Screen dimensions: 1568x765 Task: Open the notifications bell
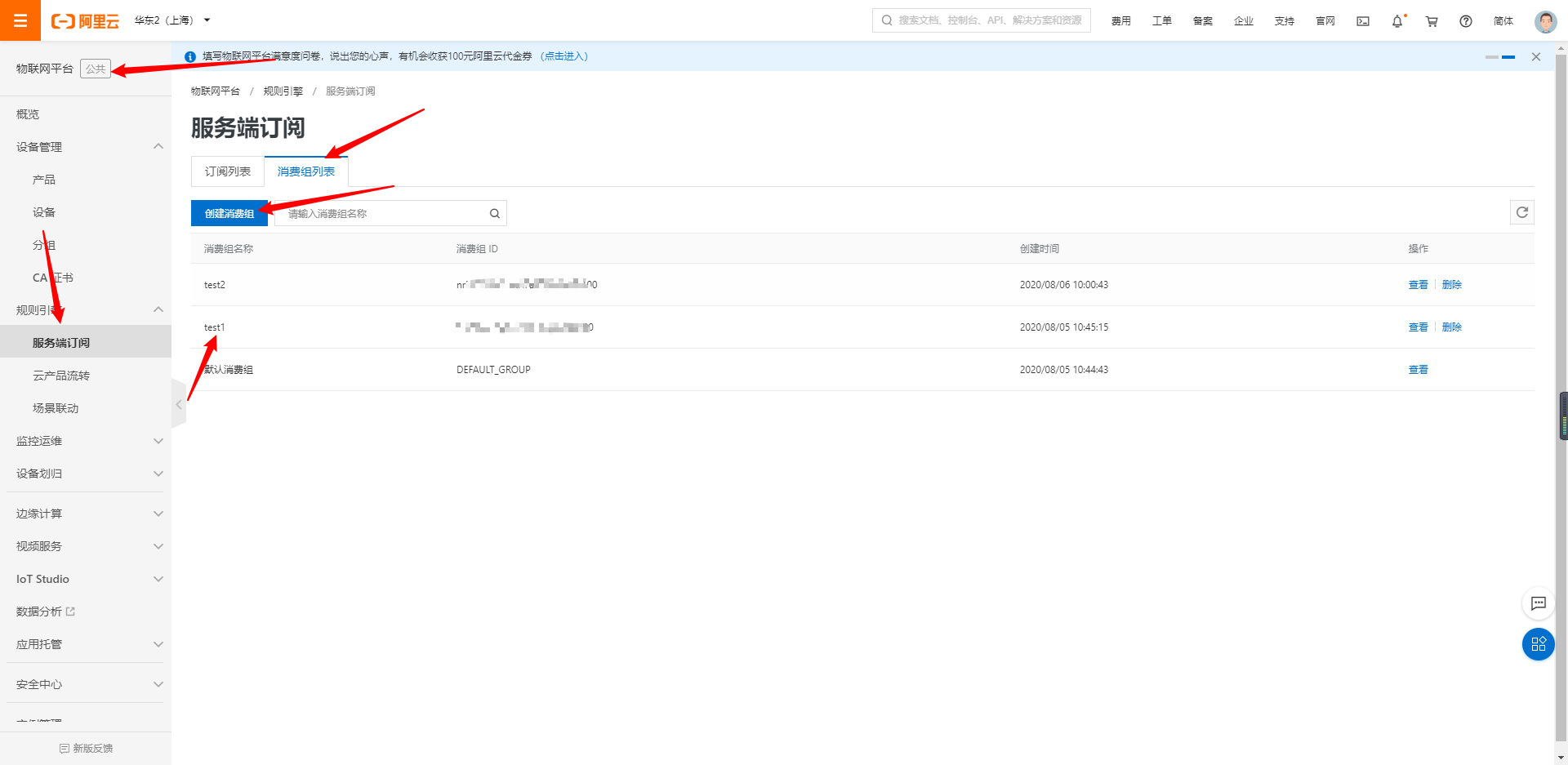[1397, 21]
